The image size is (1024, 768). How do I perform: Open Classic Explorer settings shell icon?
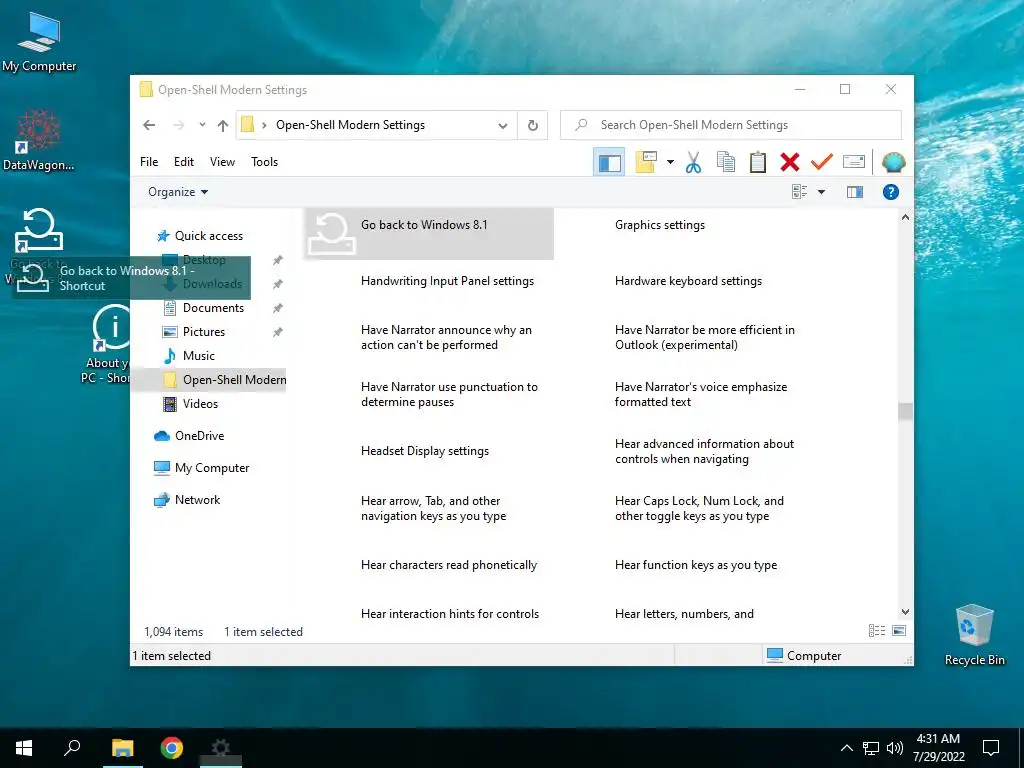point(893,162)
